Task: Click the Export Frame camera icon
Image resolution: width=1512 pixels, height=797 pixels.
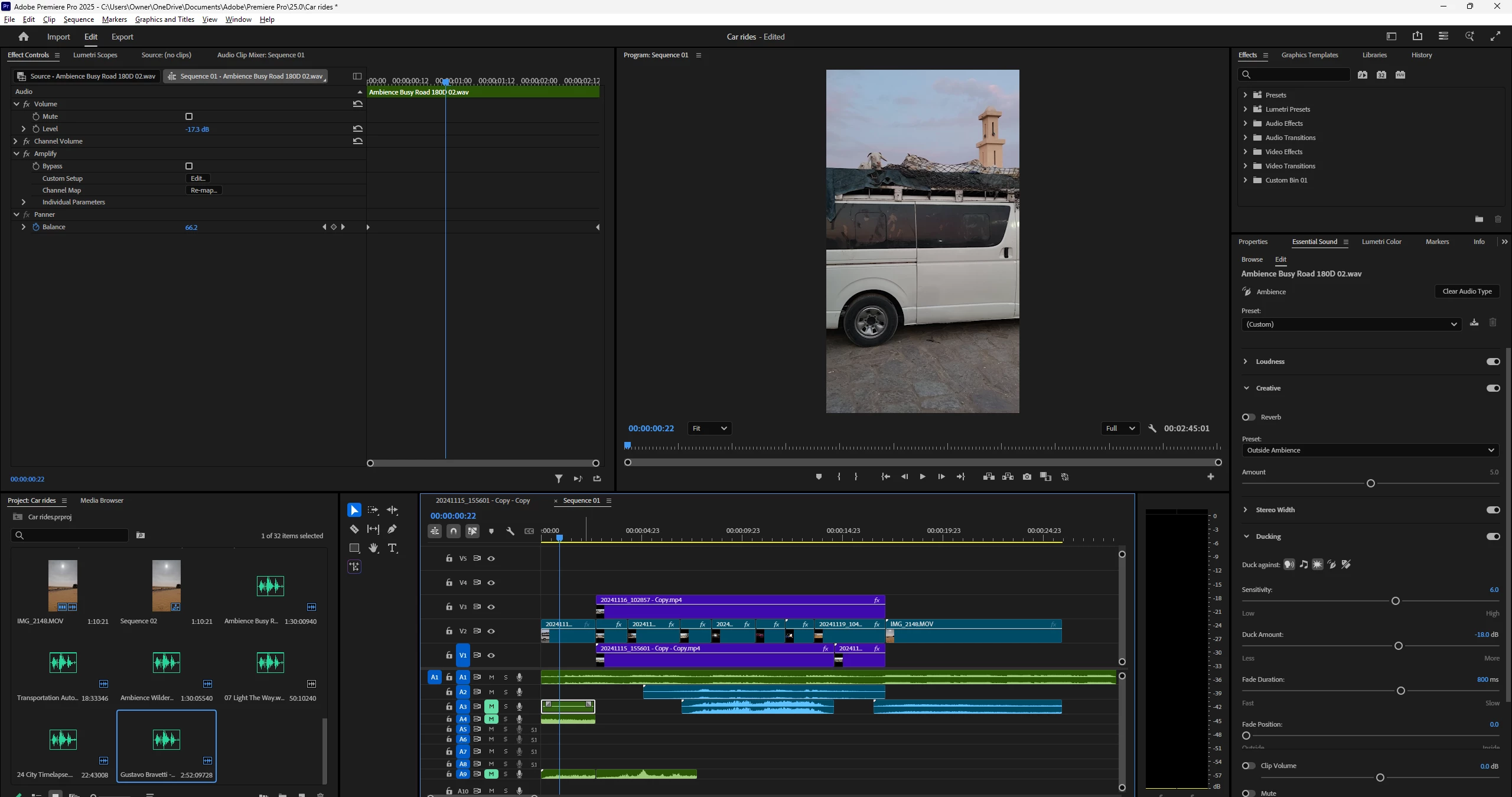Action: pyautogui.click(x=1027, y=477)
